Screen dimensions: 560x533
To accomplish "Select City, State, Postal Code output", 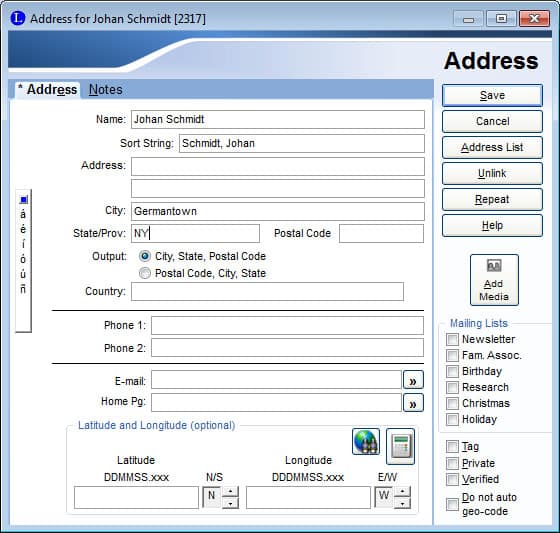I will point(145,256).
